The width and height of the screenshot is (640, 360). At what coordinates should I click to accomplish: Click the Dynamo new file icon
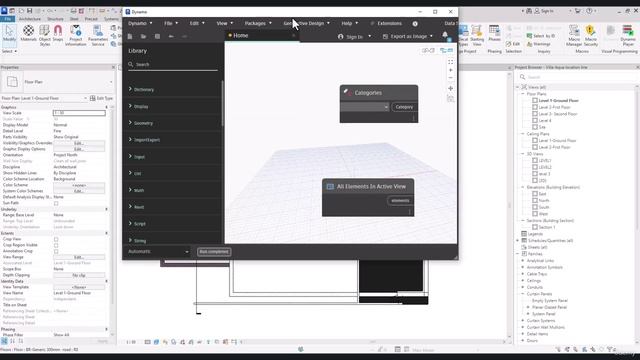pyautogui.click(x=130, y=36)
